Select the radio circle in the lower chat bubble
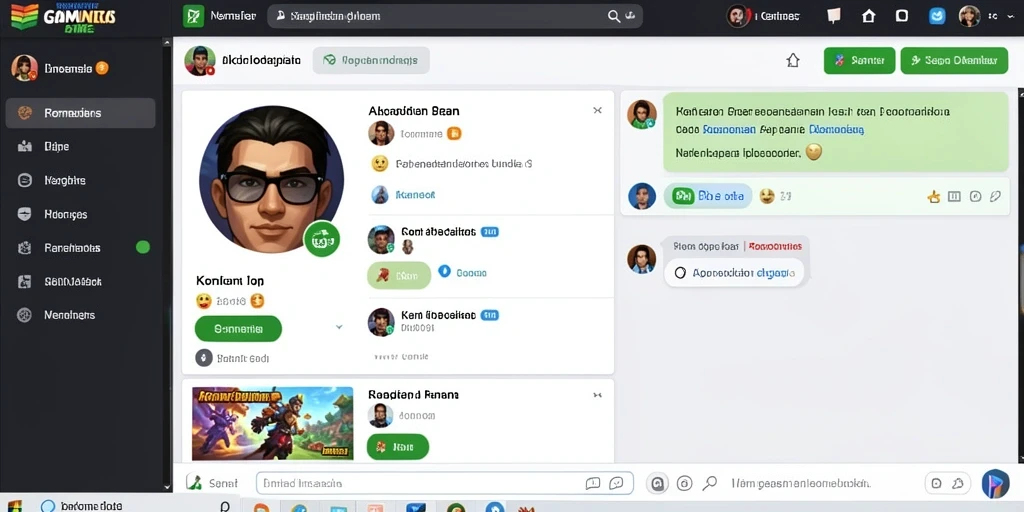 pos(680,273)
